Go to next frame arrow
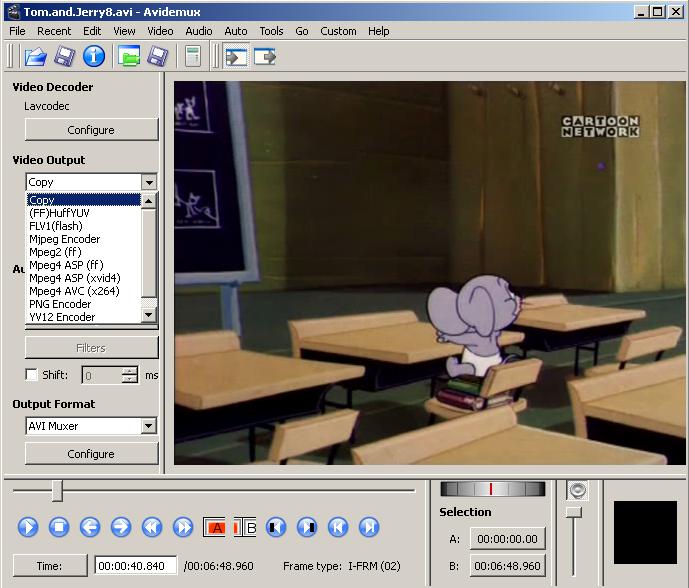This screenshot has width=689, height=588. (121, 527)
